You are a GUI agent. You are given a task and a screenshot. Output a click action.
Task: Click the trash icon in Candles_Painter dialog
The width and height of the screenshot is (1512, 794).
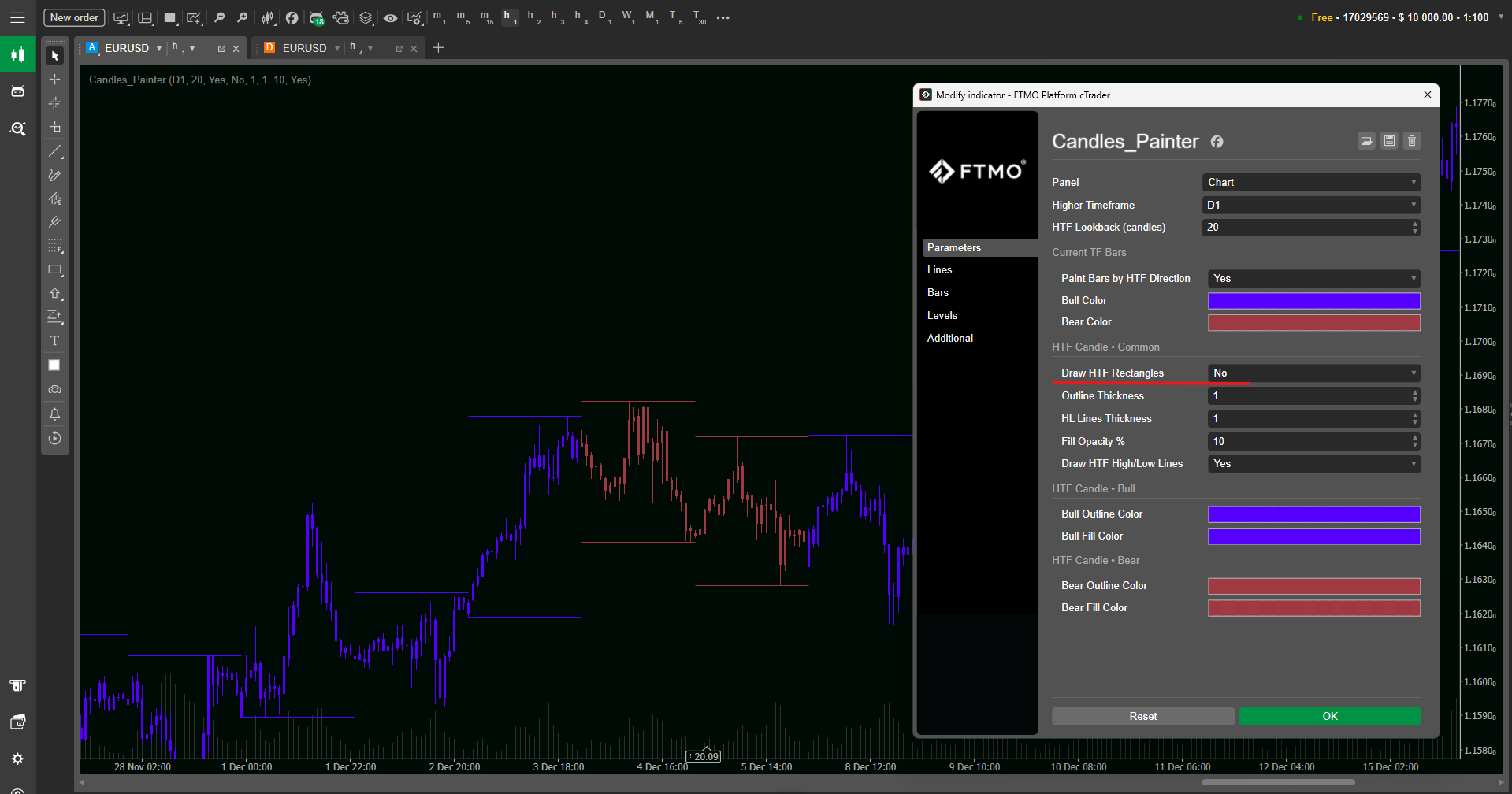tap(1412, 141)
